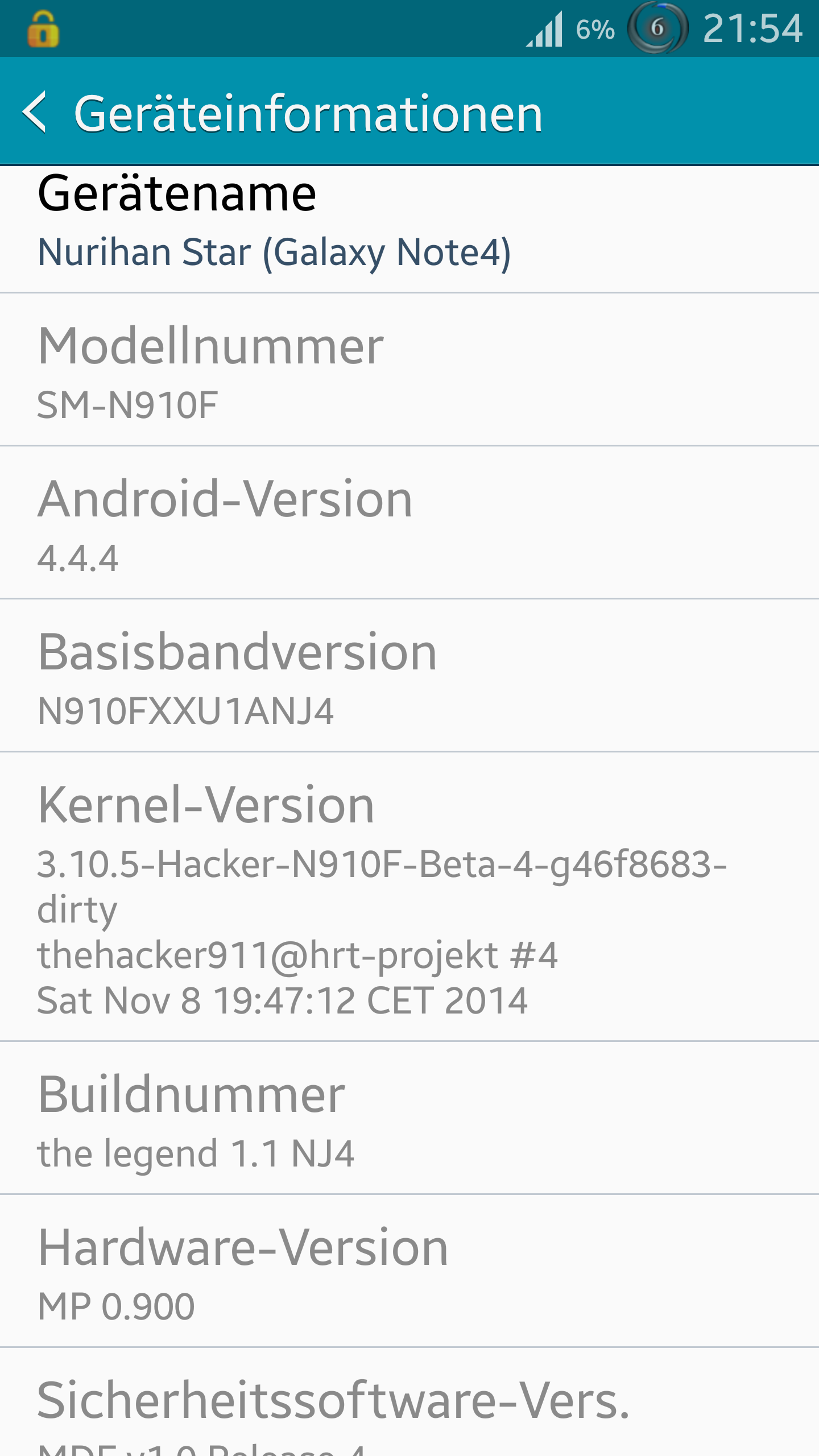Screen dimensions: 819x1456
Task: Tap the 21:54 clock in status bar
Action: (x=752, y=28)
